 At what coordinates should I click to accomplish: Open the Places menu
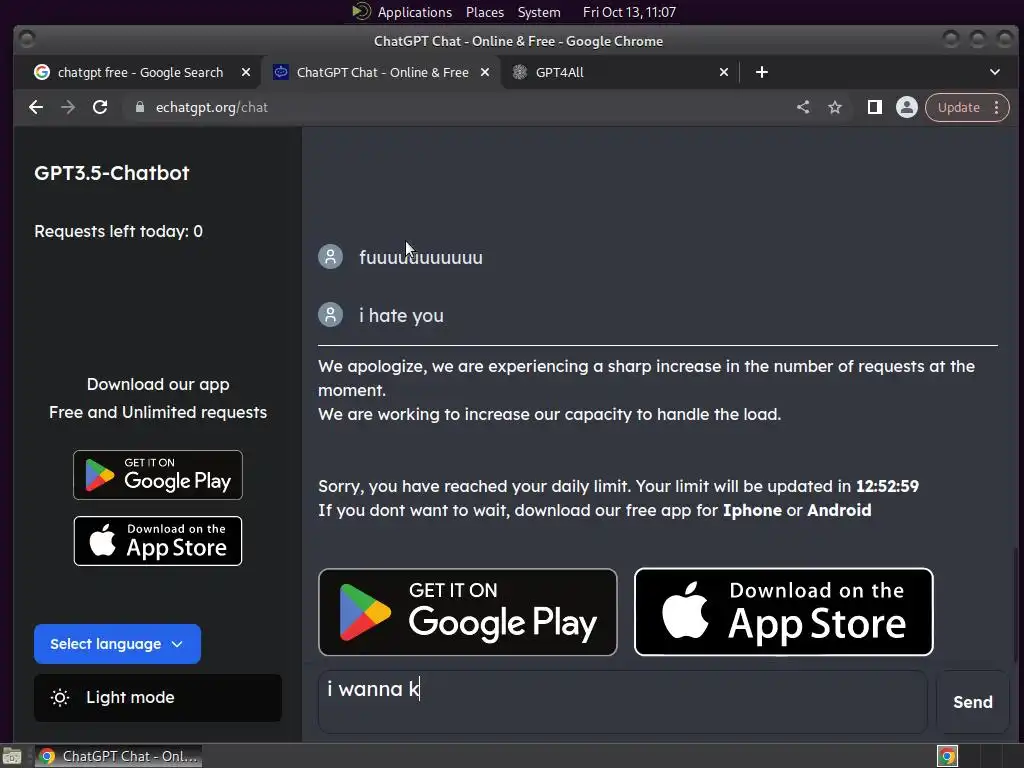[x=485, y=12]
